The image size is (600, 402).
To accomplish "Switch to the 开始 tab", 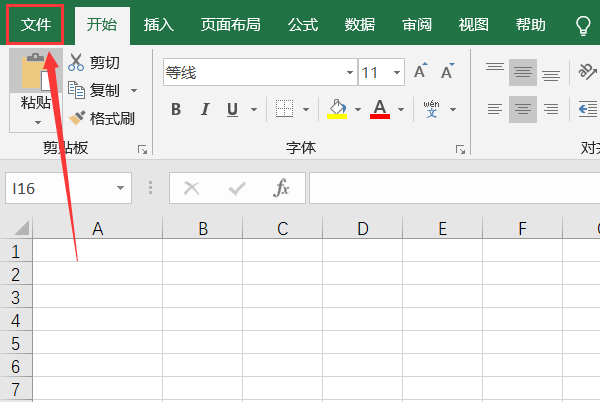I will 102,25.
